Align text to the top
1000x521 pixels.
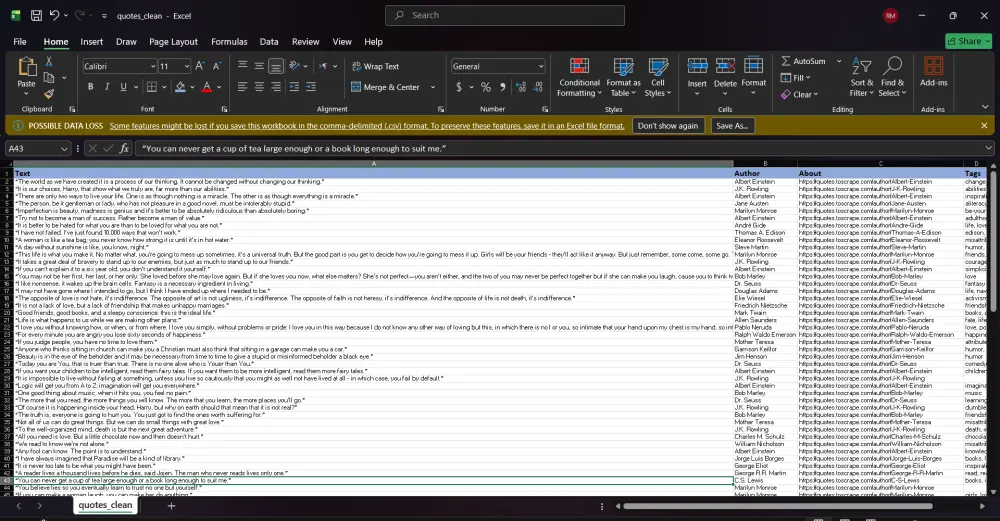tap(242, 66)
